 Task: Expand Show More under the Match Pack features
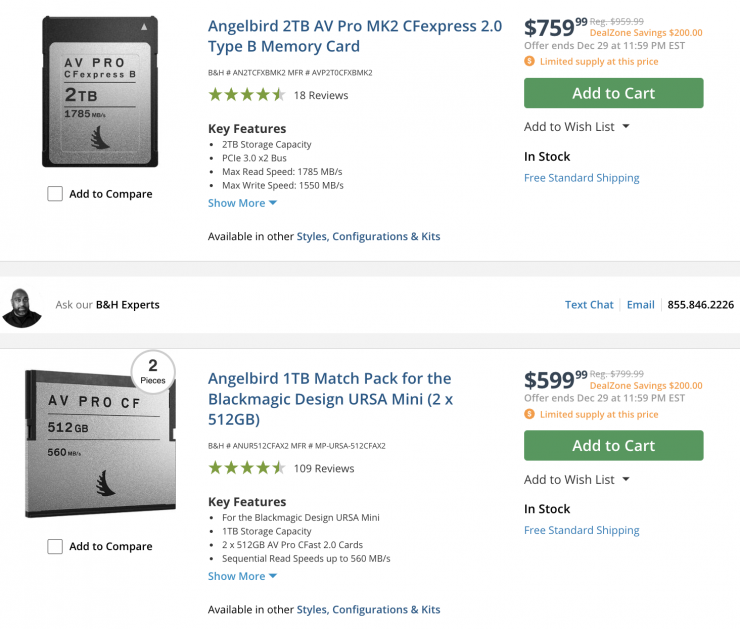(242, 576)
